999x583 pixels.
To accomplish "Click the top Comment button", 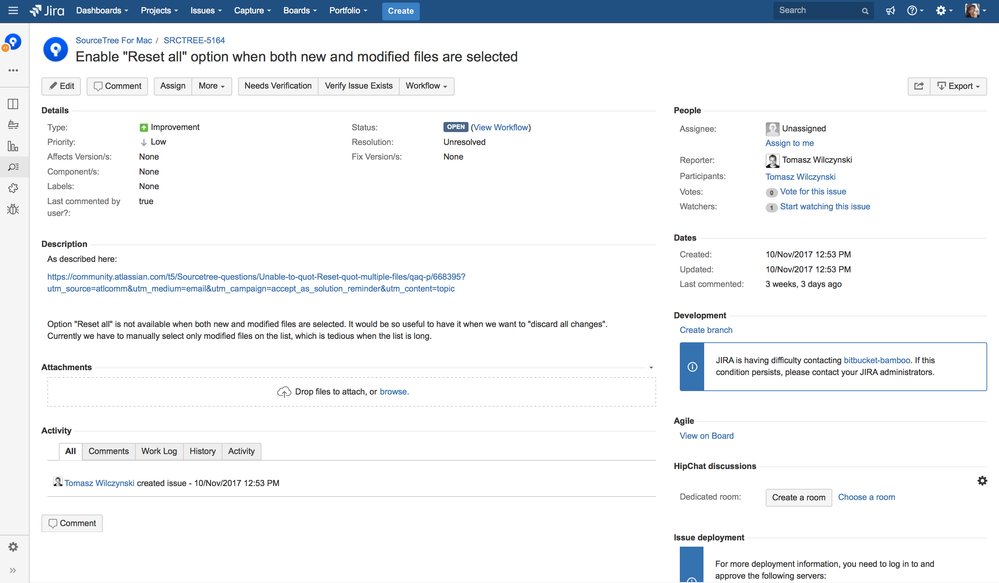I will click(117, 86).
